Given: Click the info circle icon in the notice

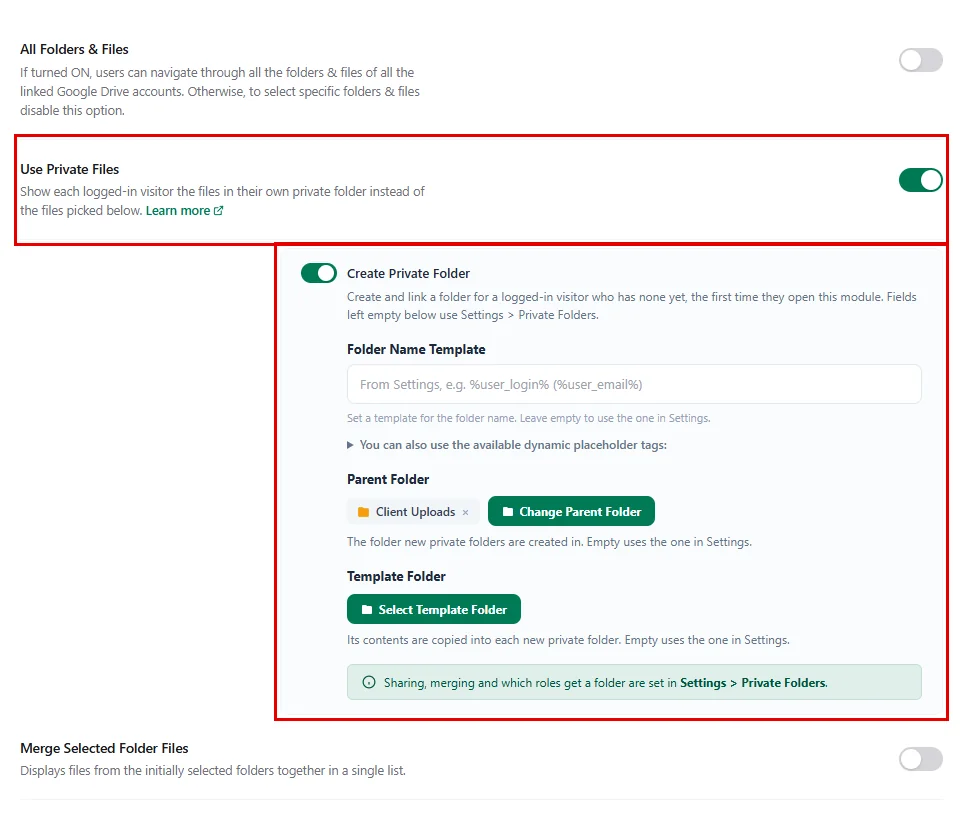Looking at the screenshot, I should click(368, 682).
